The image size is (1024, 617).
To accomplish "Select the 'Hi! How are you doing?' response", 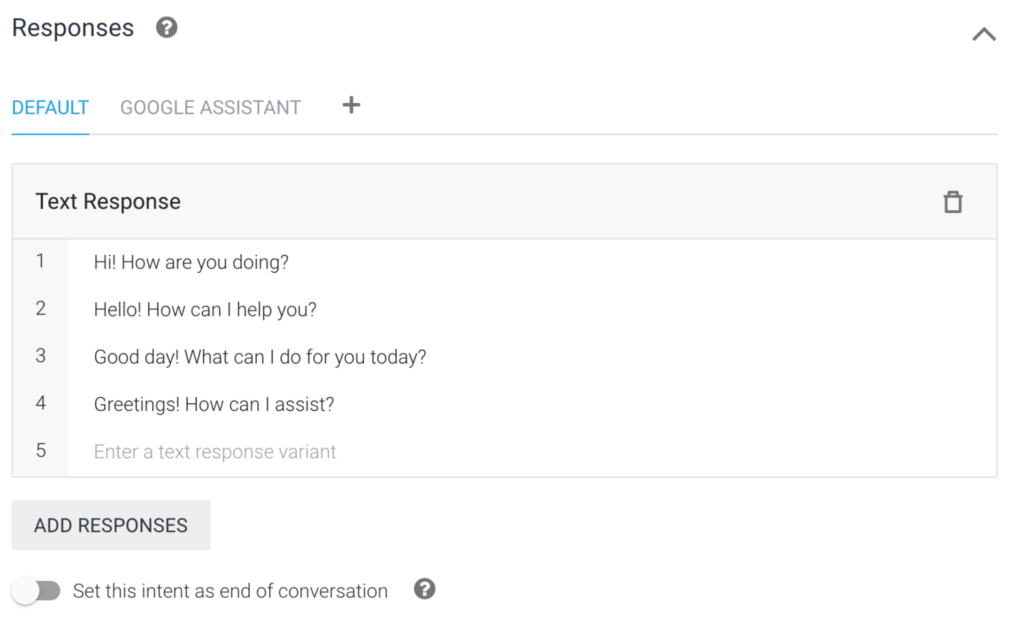I will pos(191,262).
